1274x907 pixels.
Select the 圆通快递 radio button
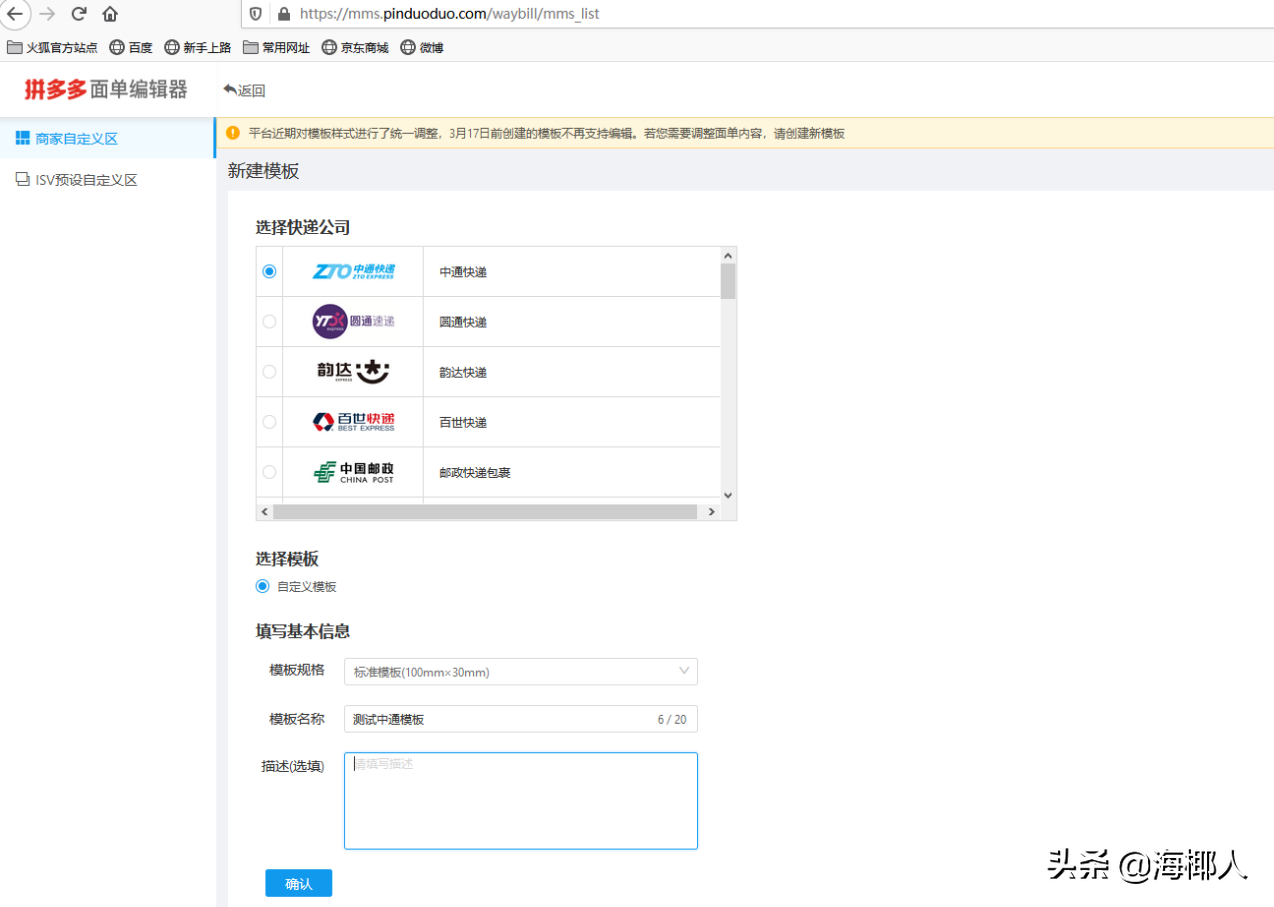268,321
